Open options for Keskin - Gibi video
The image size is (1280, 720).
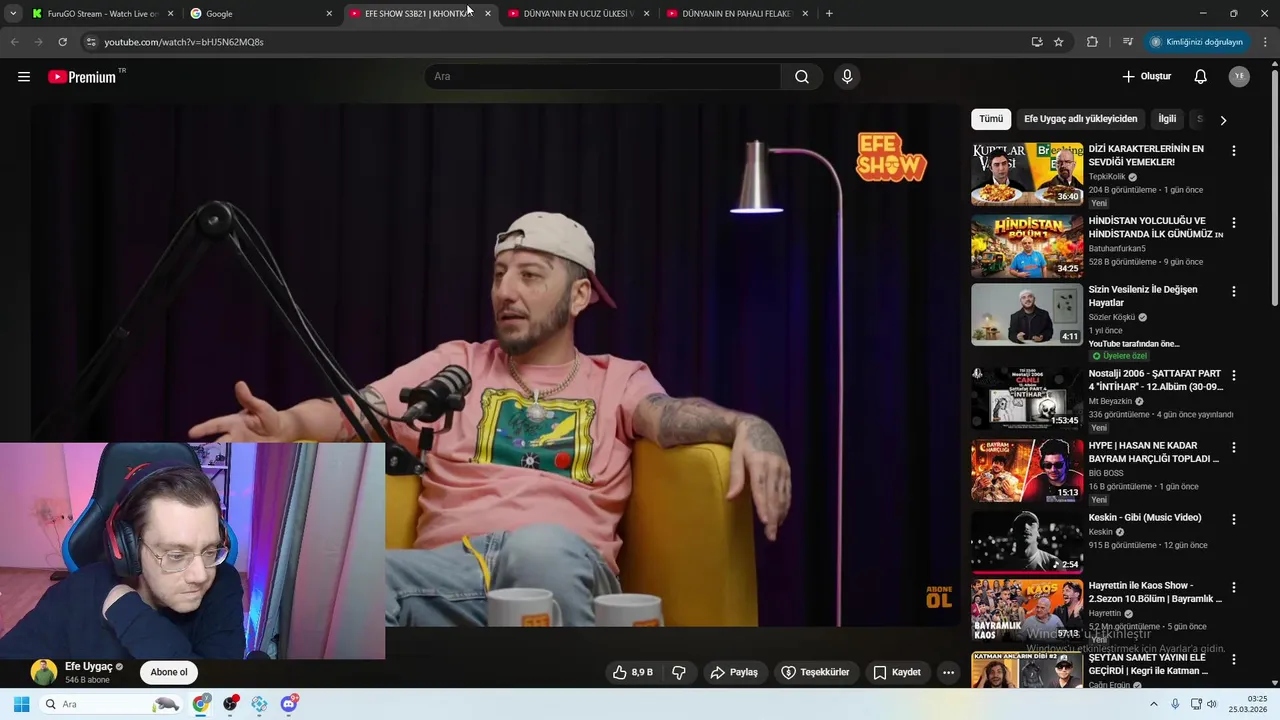coord(1233,520)
